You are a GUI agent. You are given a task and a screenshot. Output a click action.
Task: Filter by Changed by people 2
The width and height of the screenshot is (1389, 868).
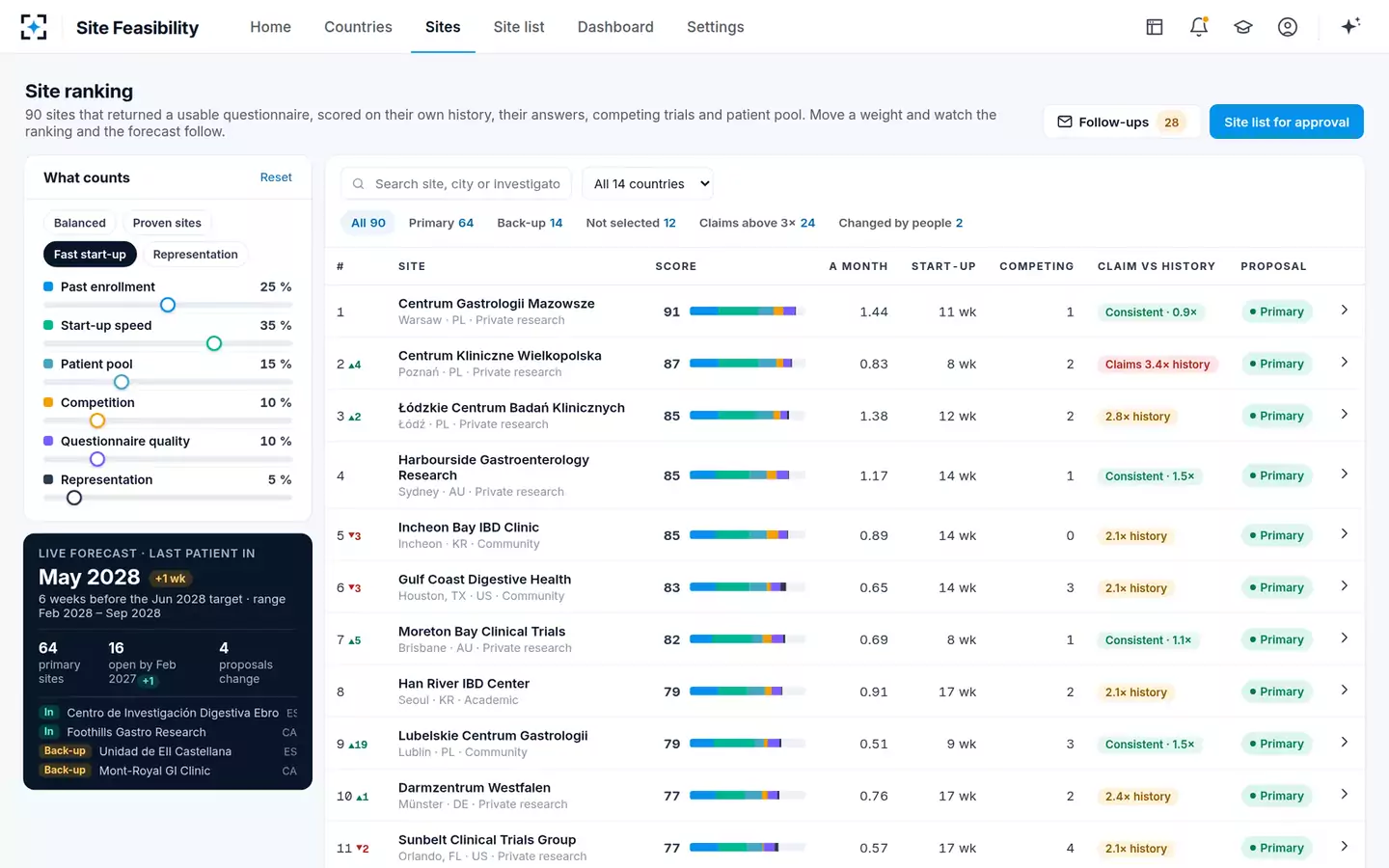pos(901,223)
